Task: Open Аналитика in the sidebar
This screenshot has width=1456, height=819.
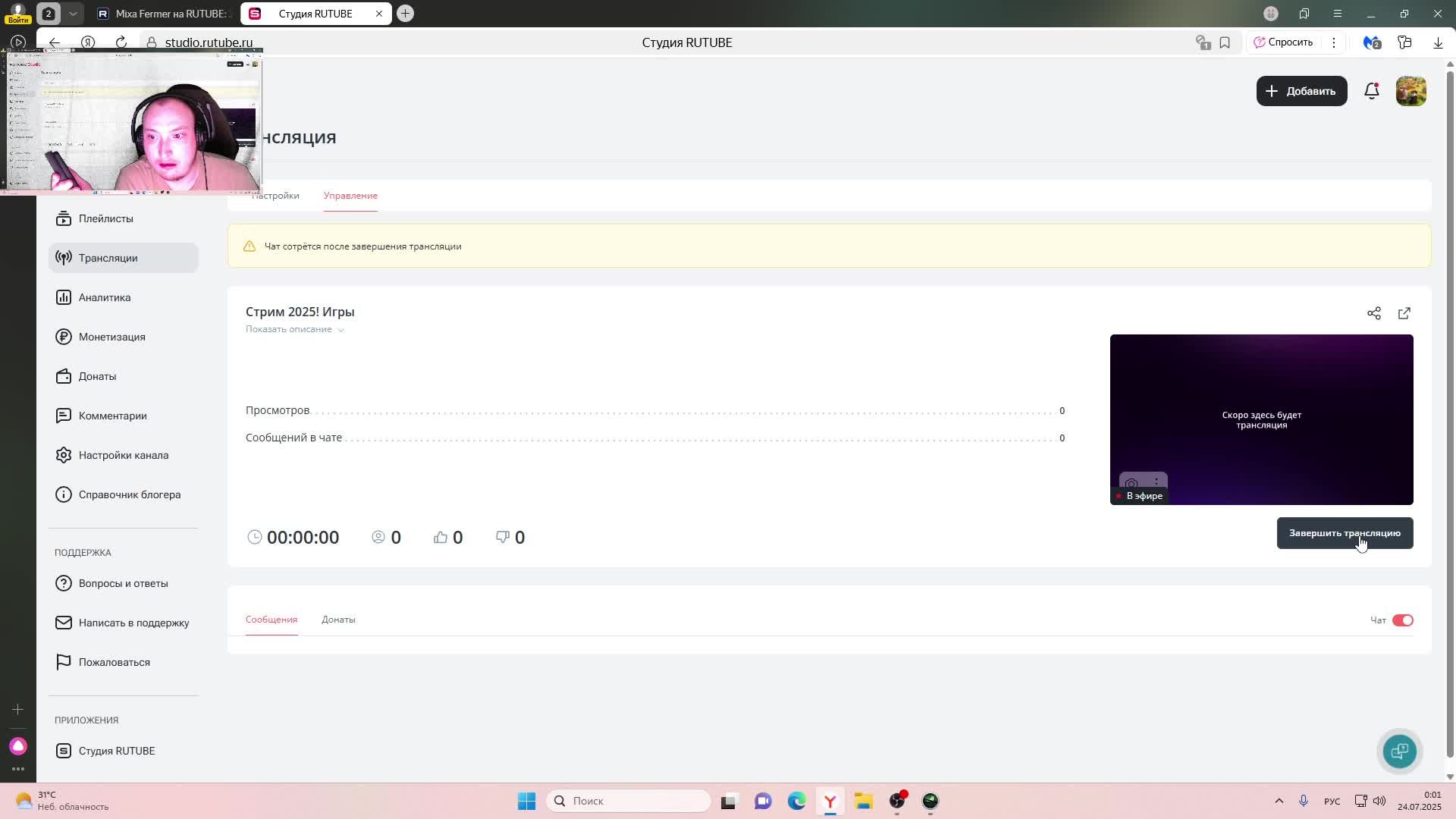Action: [x=105, y=297]
